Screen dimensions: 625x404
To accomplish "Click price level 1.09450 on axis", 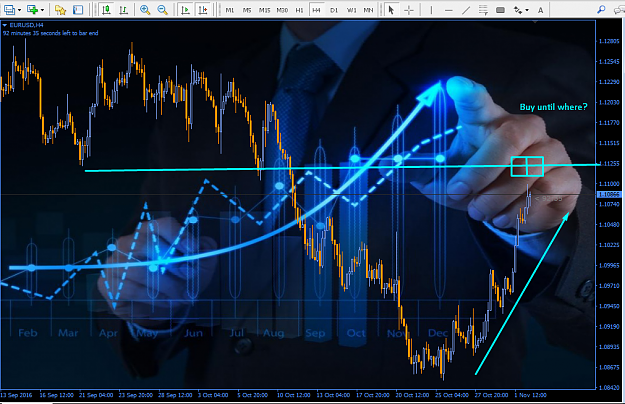I will click(x=610, y=306).
